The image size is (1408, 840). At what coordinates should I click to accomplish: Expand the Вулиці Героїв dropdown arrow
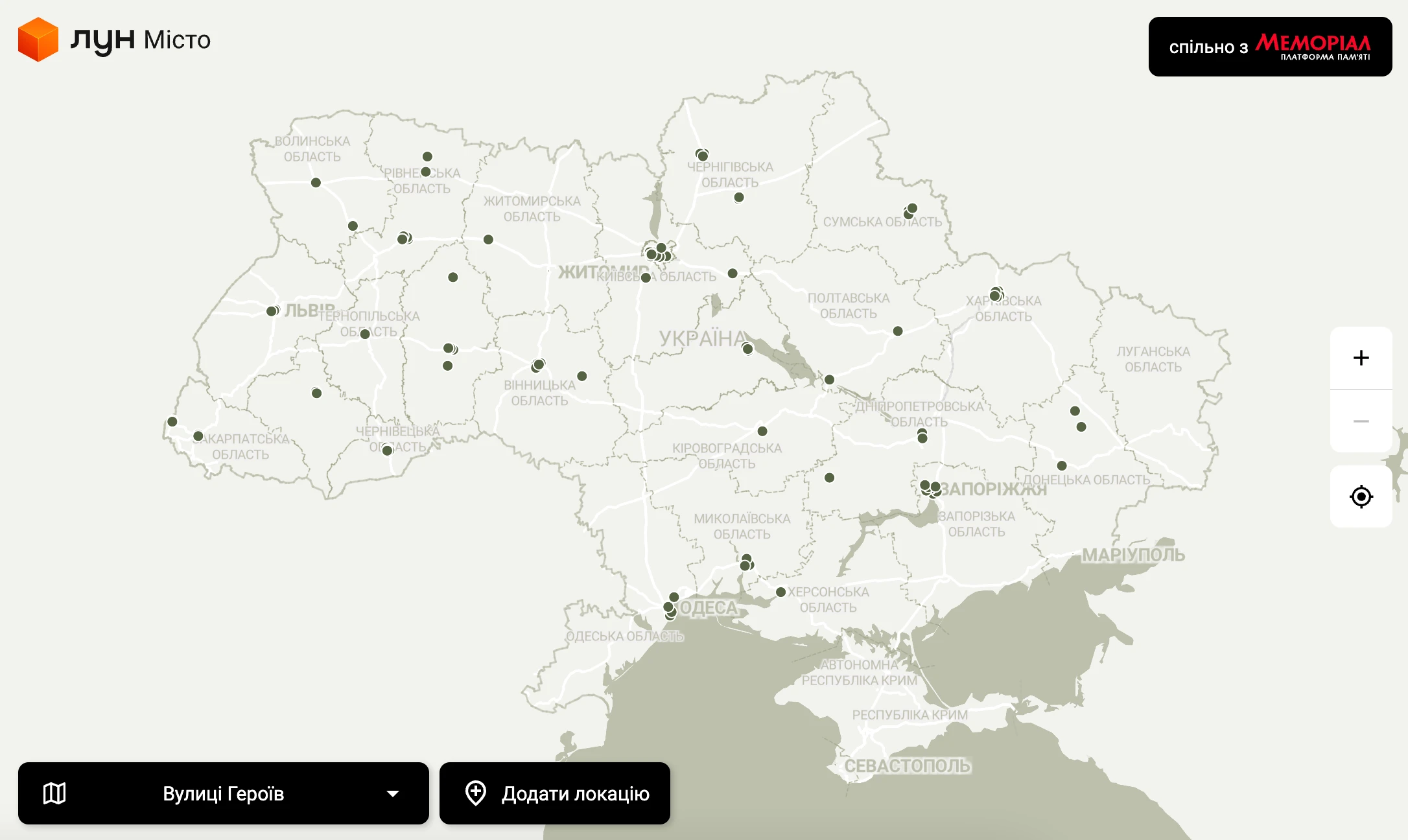coord(392,793)
